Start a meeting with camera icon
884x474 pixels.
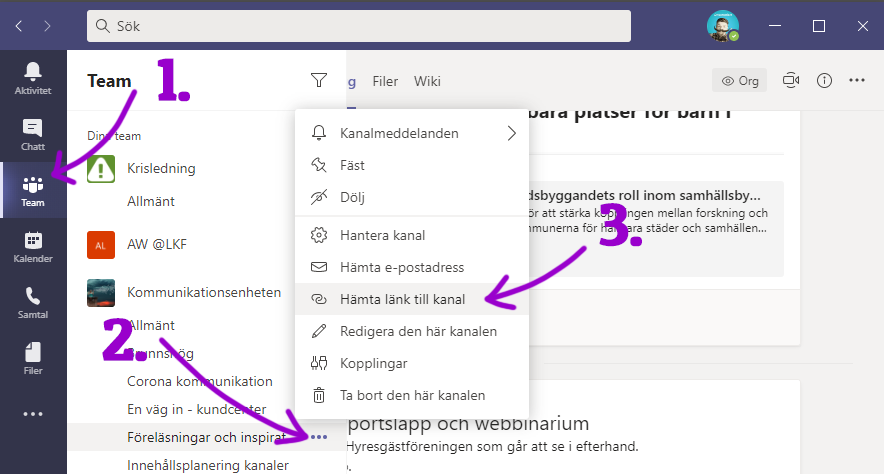pyautogui.click(x=791, y=81)
